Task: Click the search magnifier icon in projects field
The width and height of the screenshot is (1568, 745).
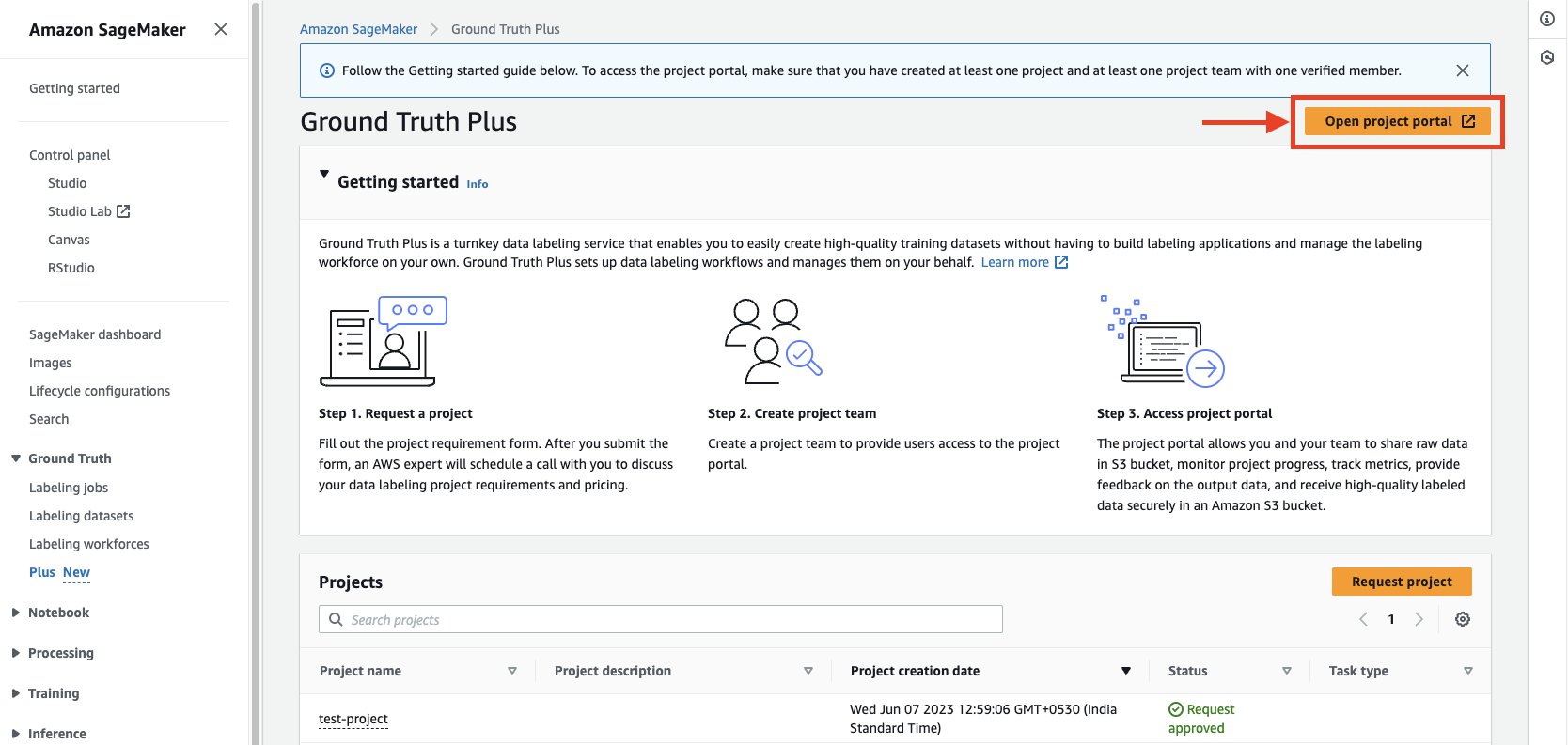Action: point(336,619)
